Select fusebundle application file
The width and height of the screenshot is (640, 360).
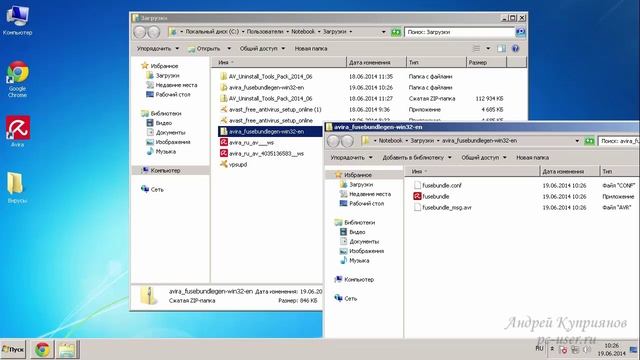tap(431, 196)
